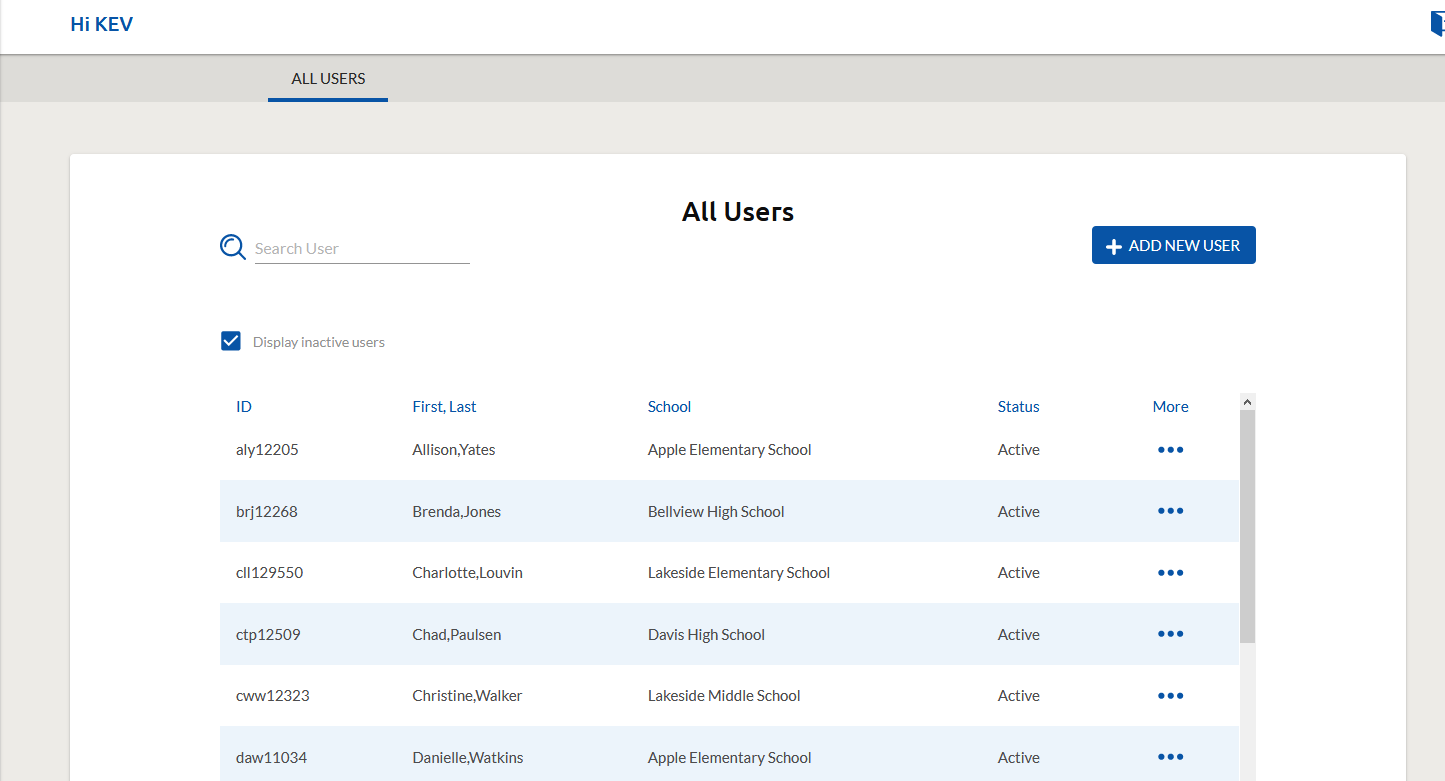Open more options for Brenda Jones

(1170, 511)
